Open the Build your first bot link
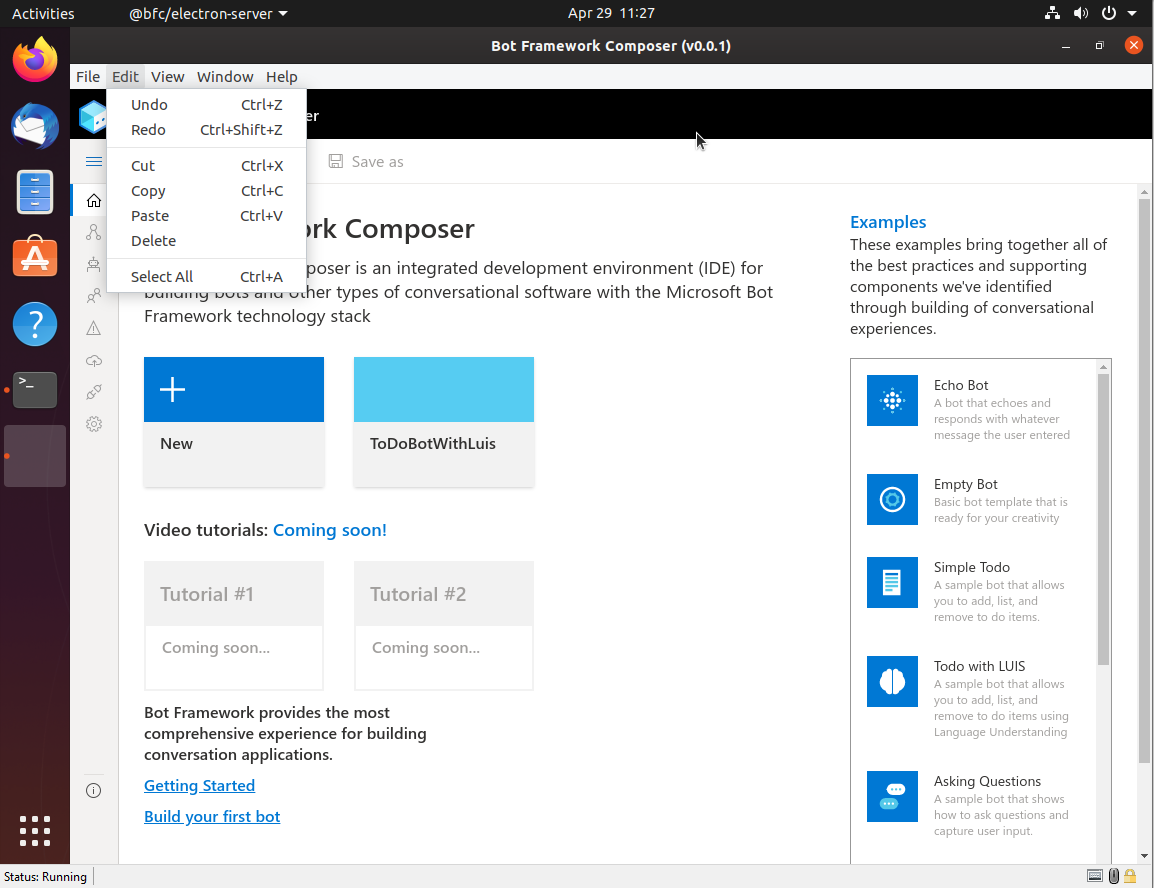Screen dimensions: 1154x888 point(212,817)
